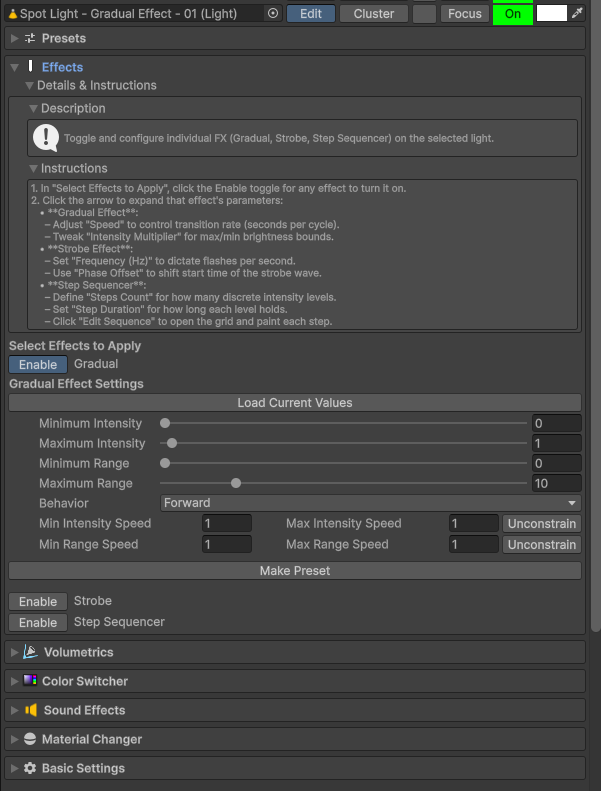
Task: Click the 'Behavior' label
Action: (x=64, y=503)
